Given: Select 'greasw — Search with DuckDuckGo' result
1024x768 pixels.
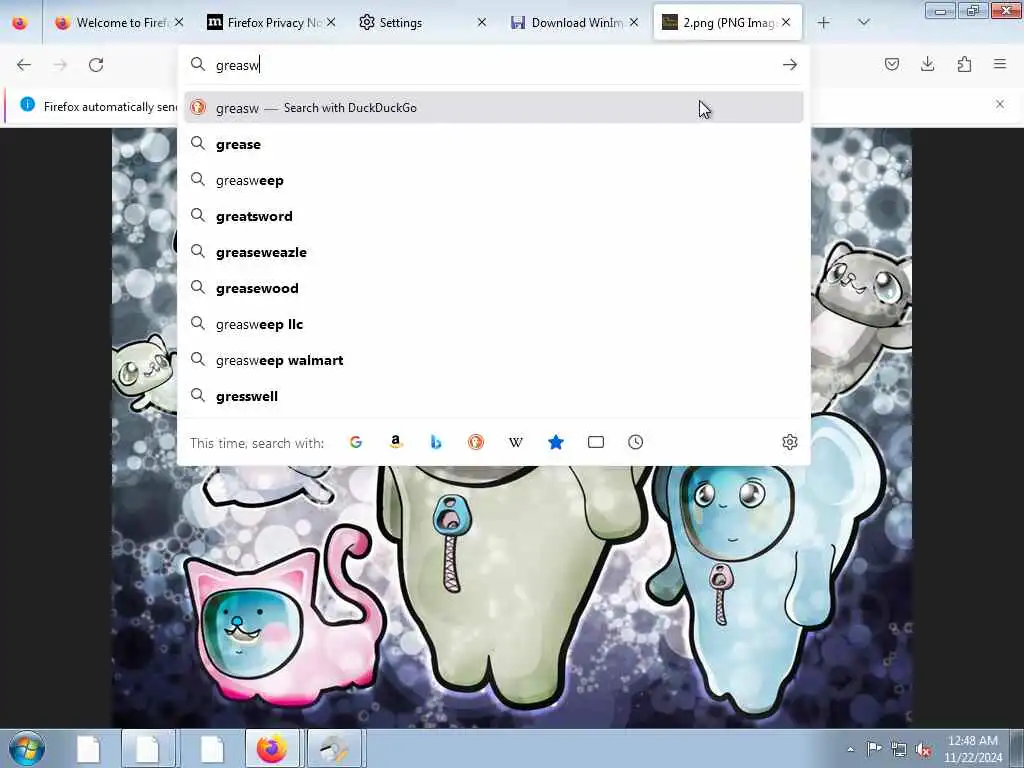Looking at the screenshot, I should coord(493,108).
